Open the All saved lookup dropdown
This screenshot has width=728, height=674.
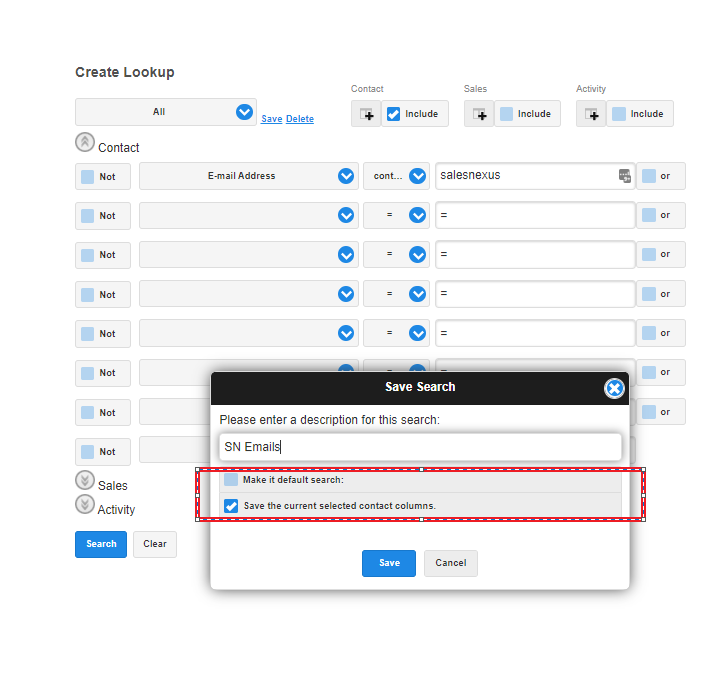click(x=244, y=112)
